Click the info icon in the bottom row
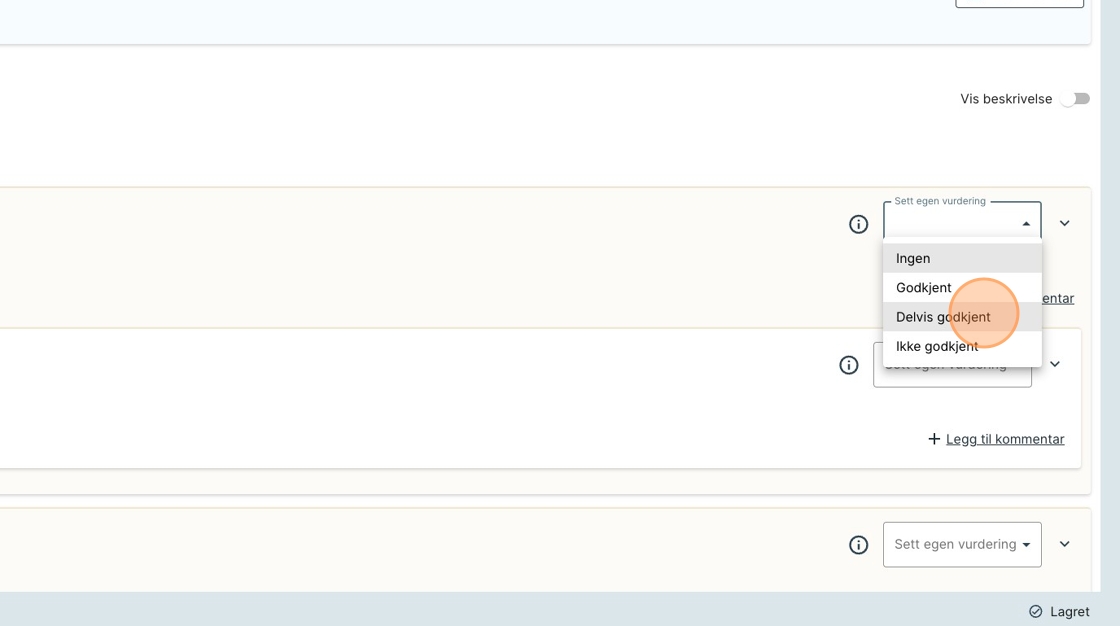This screenshot has height=626, width=1120. [x=858, y=545]
